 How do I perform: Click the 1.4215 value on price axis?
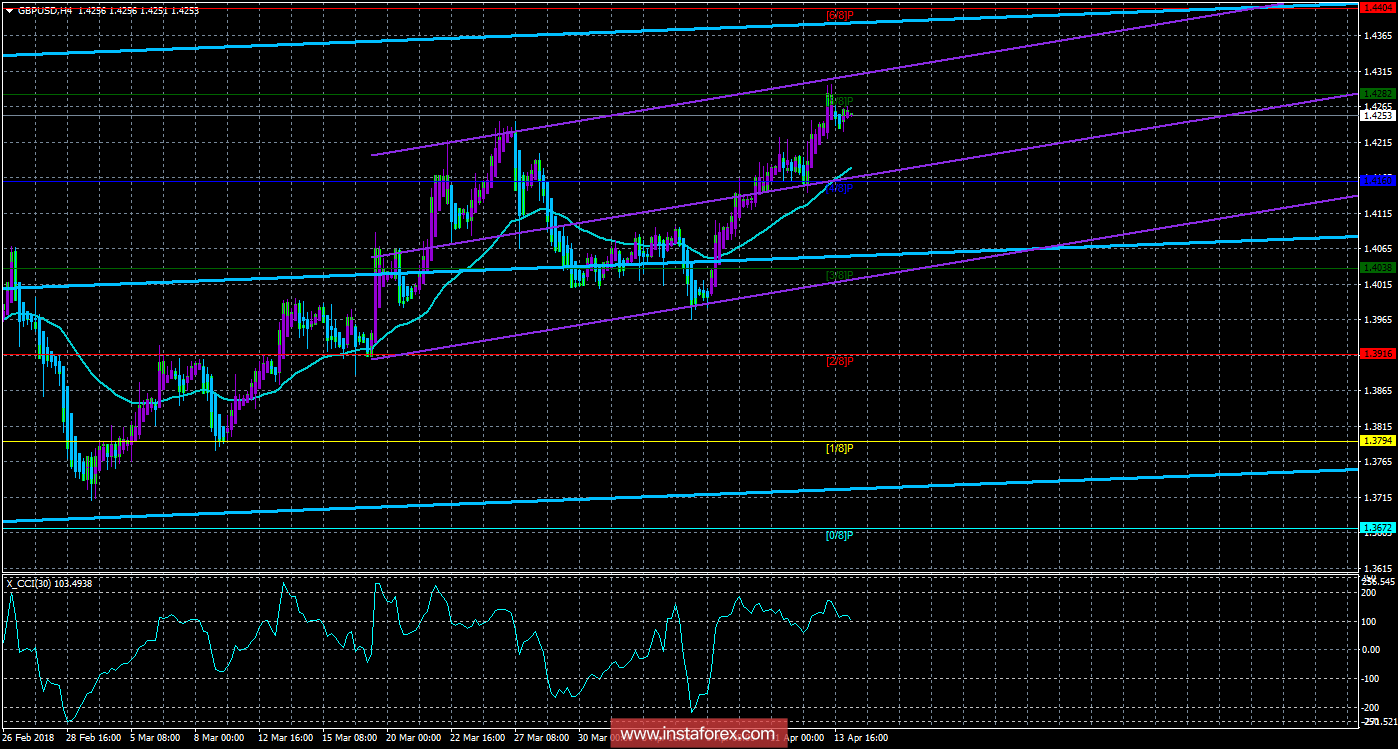click(x=1377, y=143)
